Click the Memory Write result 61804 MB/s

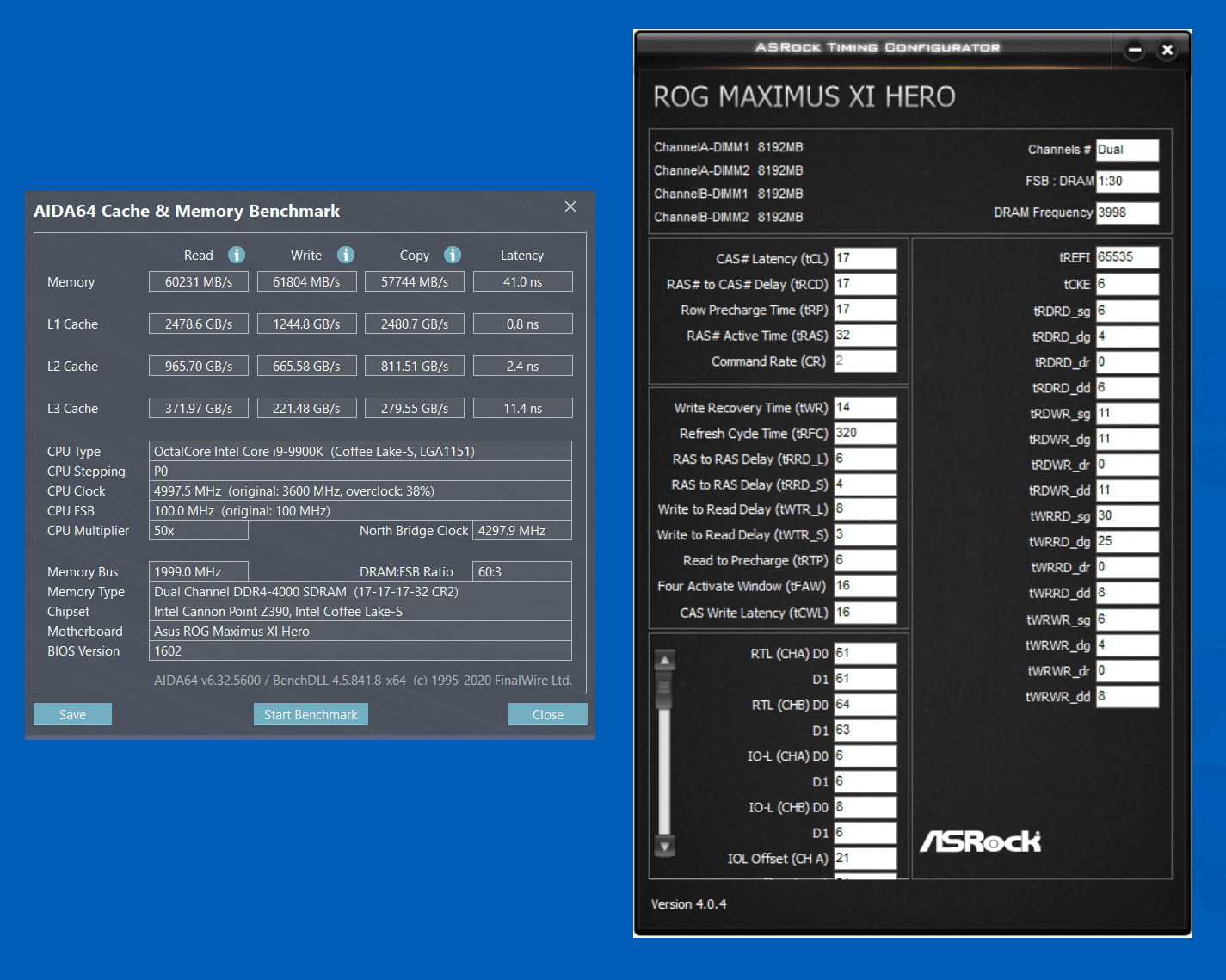point(306,281)
